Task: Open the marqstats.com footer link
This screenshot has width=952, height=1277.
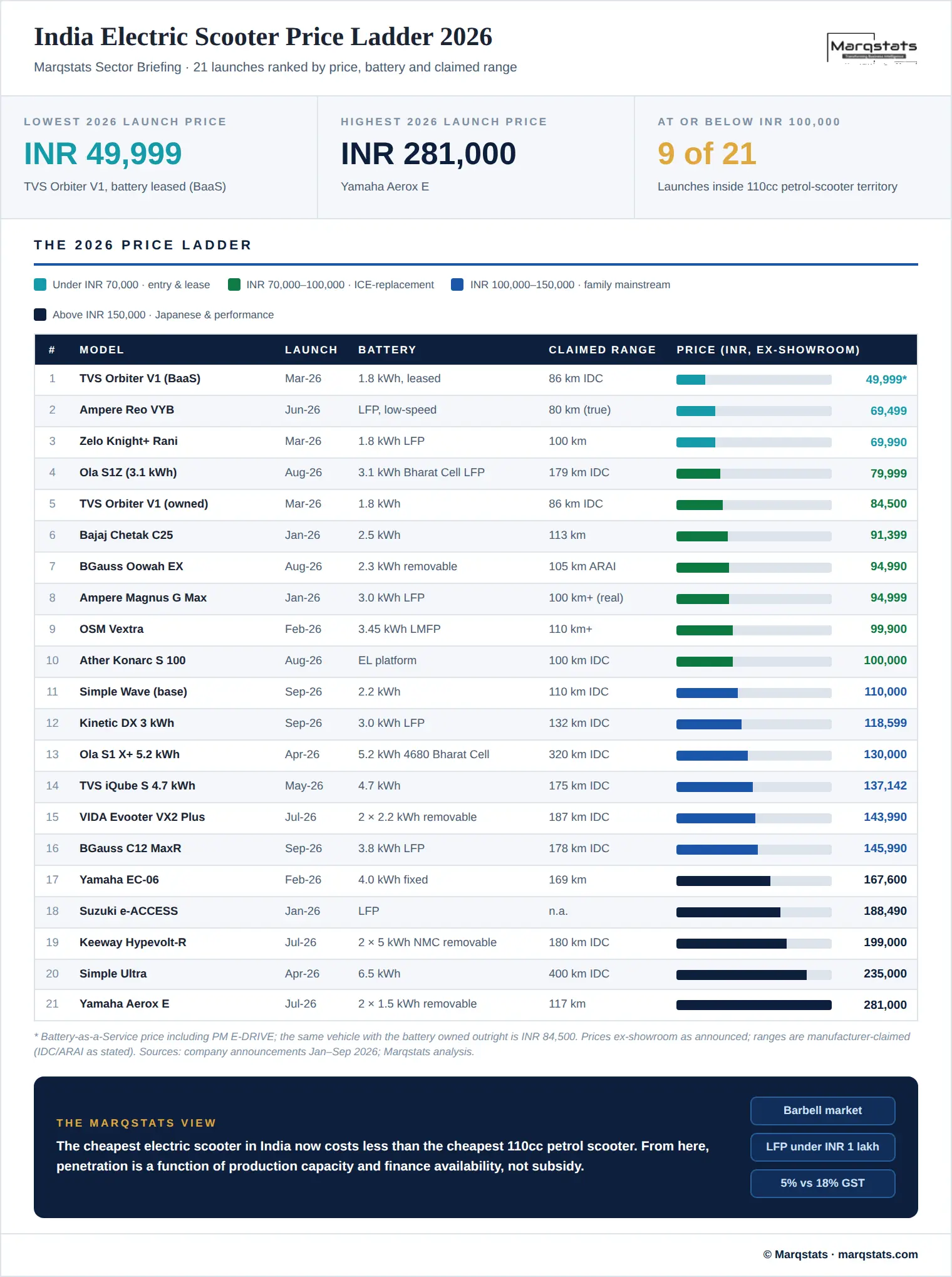Action: [x=877, y=1254]
